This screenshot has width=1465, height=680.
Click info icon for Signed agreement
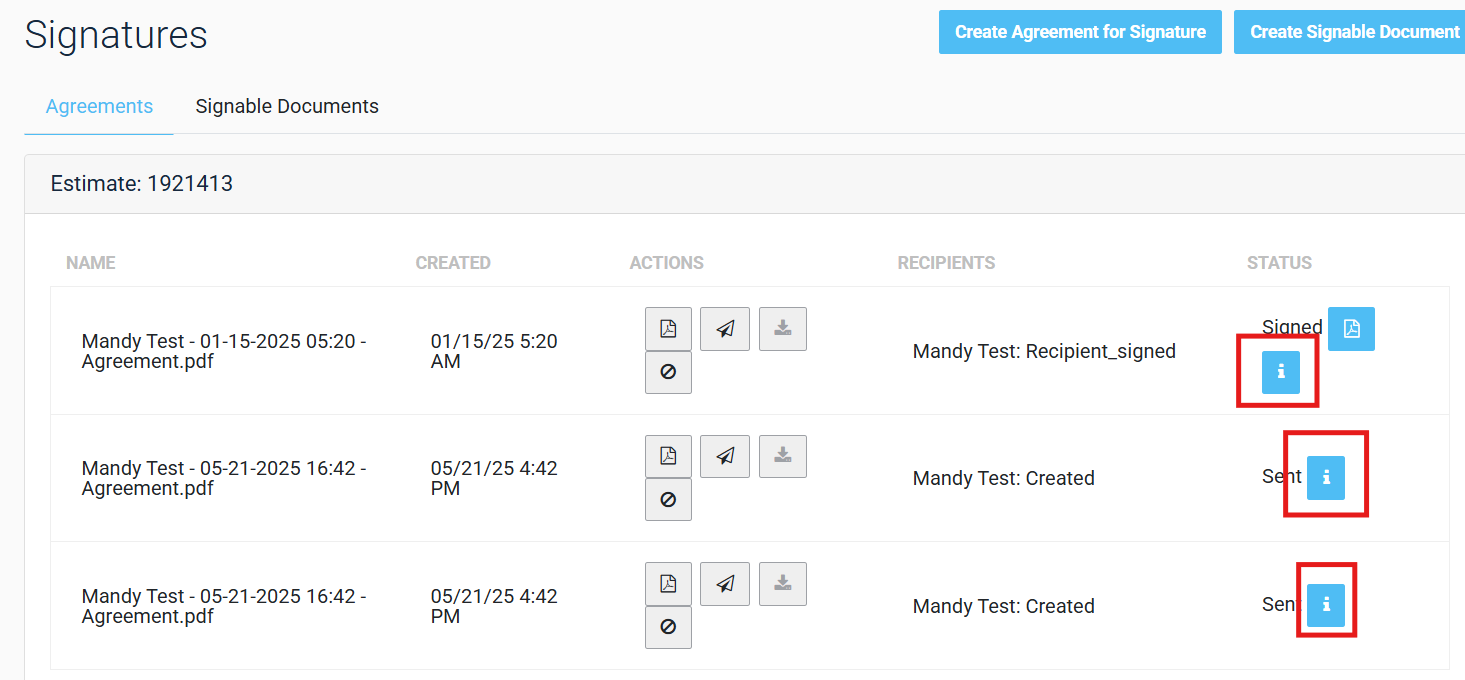click(1281, 372)
